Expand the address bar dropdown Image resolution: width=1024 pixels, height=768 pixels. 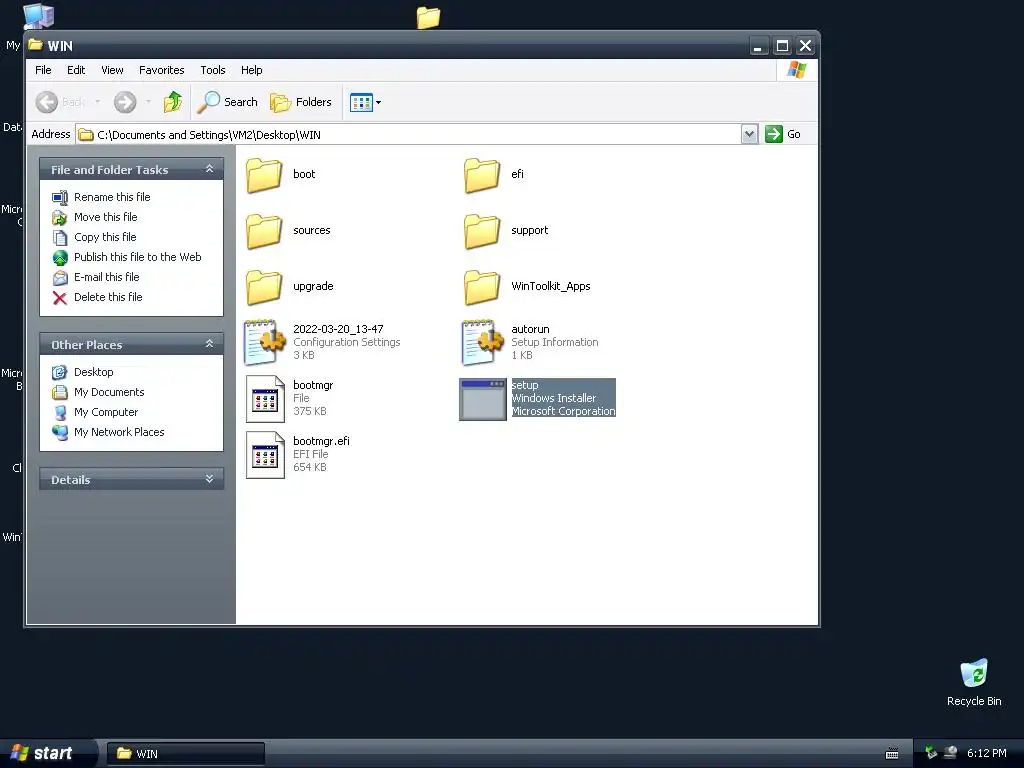[x=749, y=134]
